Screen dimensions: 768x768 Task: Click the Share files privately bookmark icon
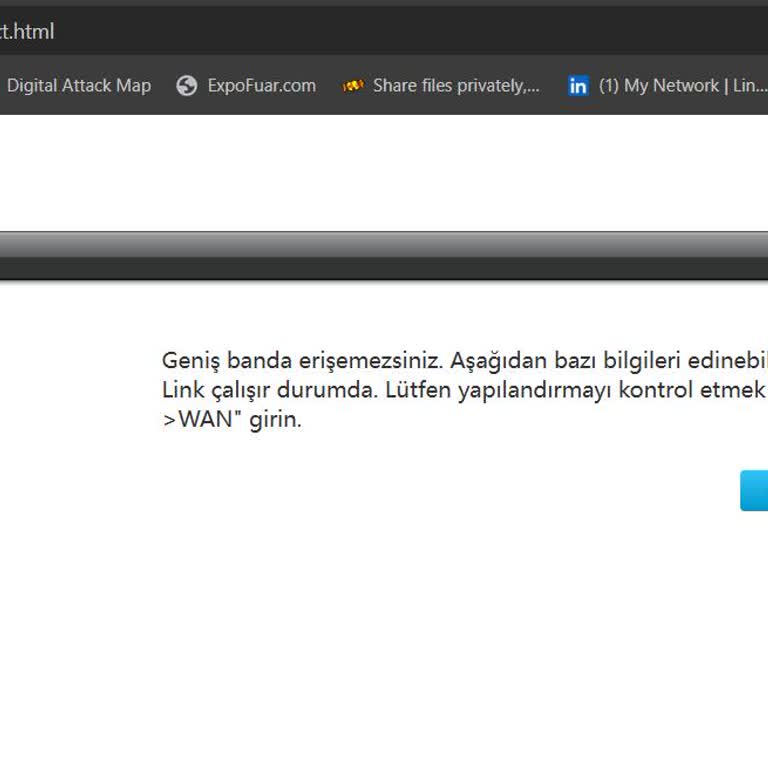[353, 86]
